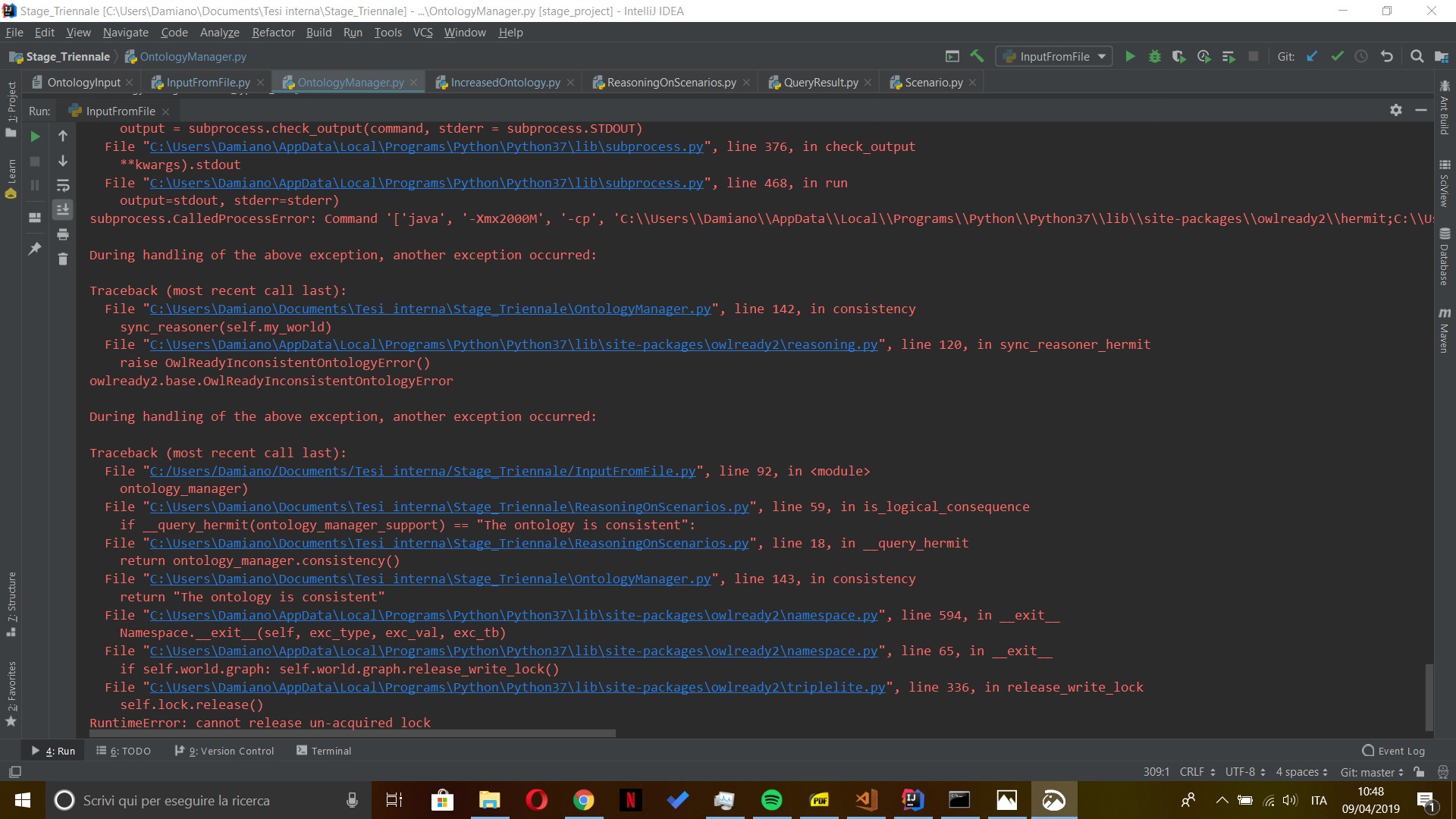Print console output via printer icon
1456x819 pixels.
pyautogui.click(x=63, y=234)
